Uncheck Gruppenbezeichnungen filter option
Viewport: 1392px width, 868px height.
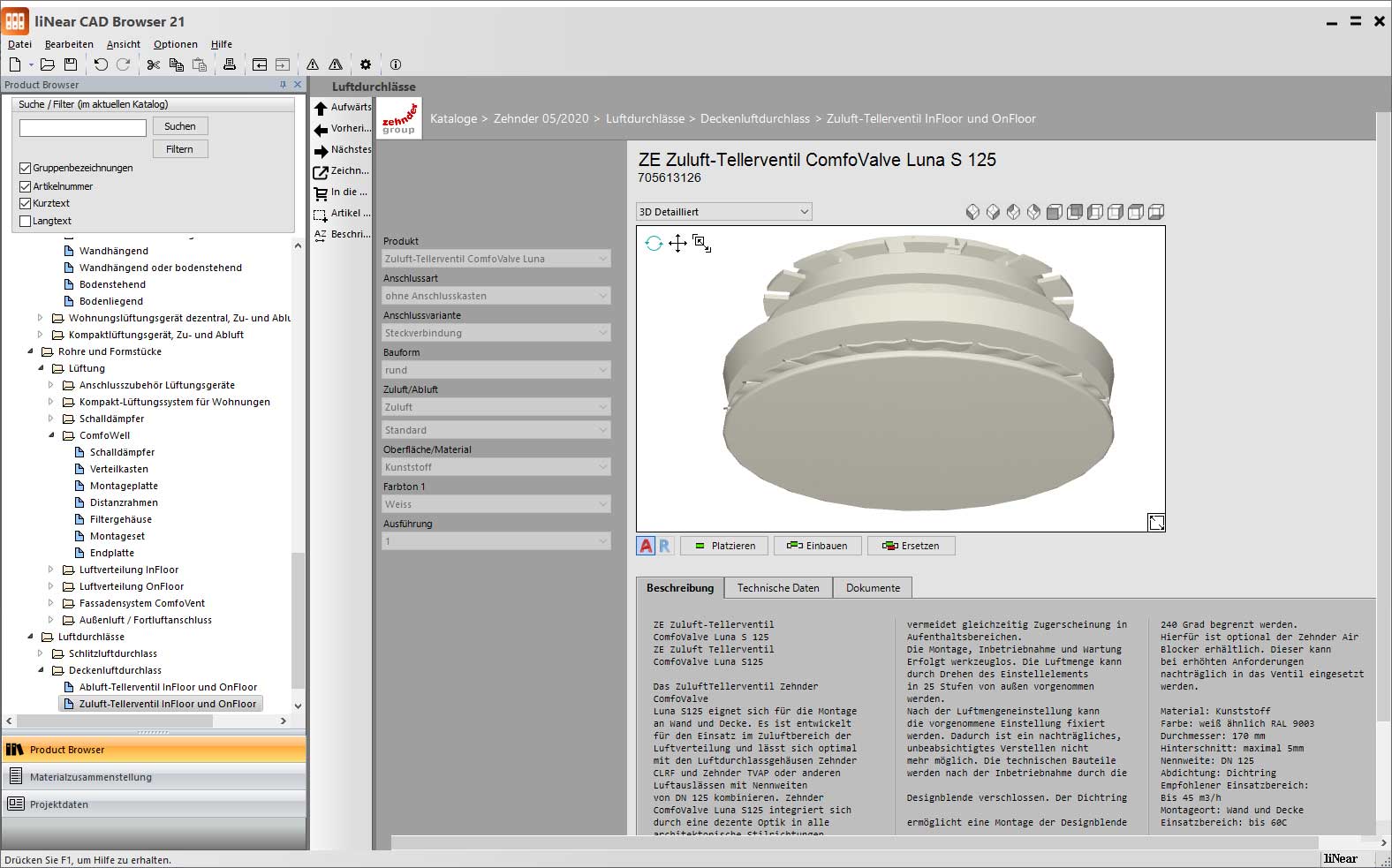[x=25, y=168]
